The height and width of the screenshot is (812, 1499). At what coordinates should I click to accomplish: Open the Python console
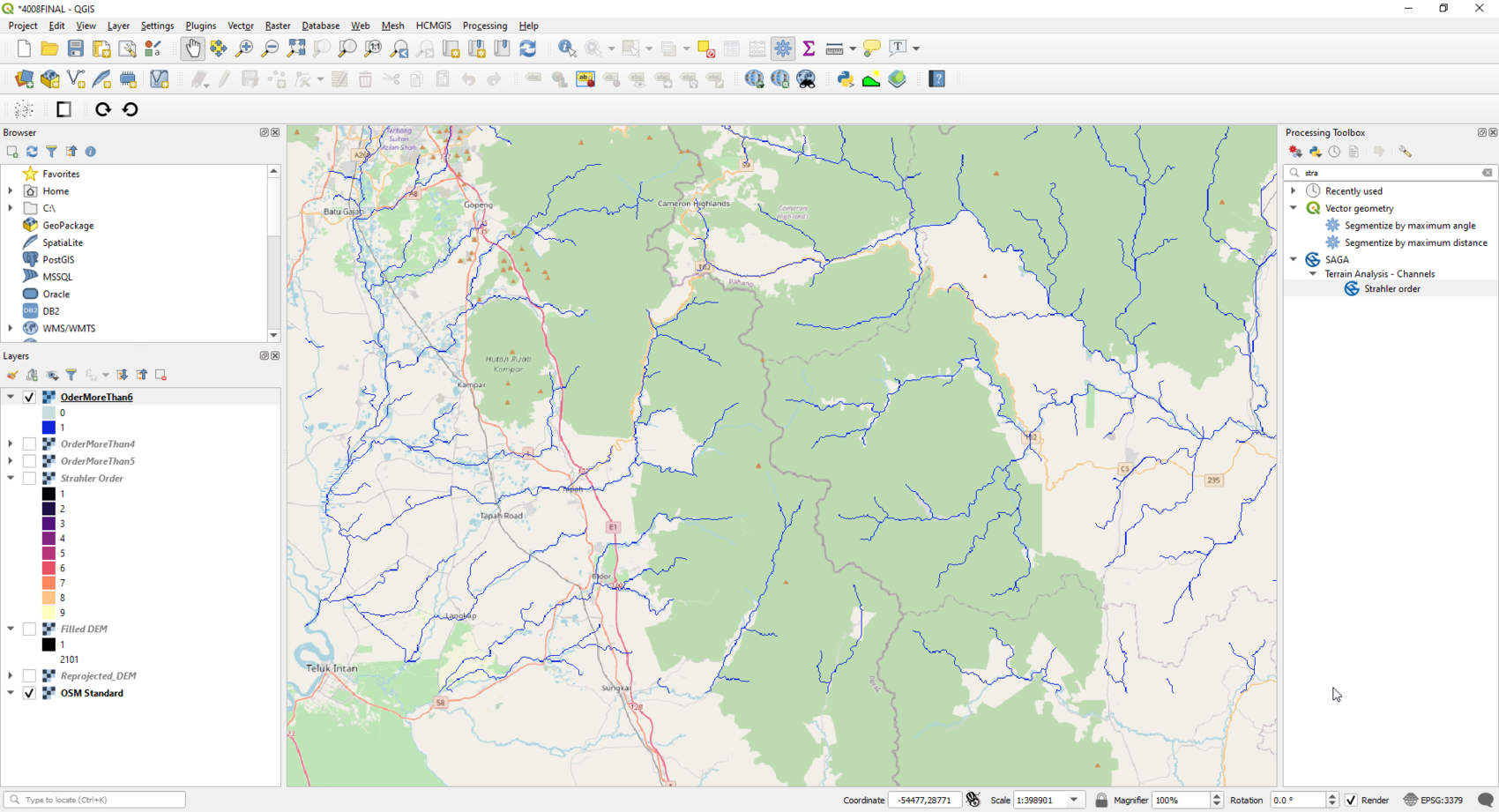(844, 79)
